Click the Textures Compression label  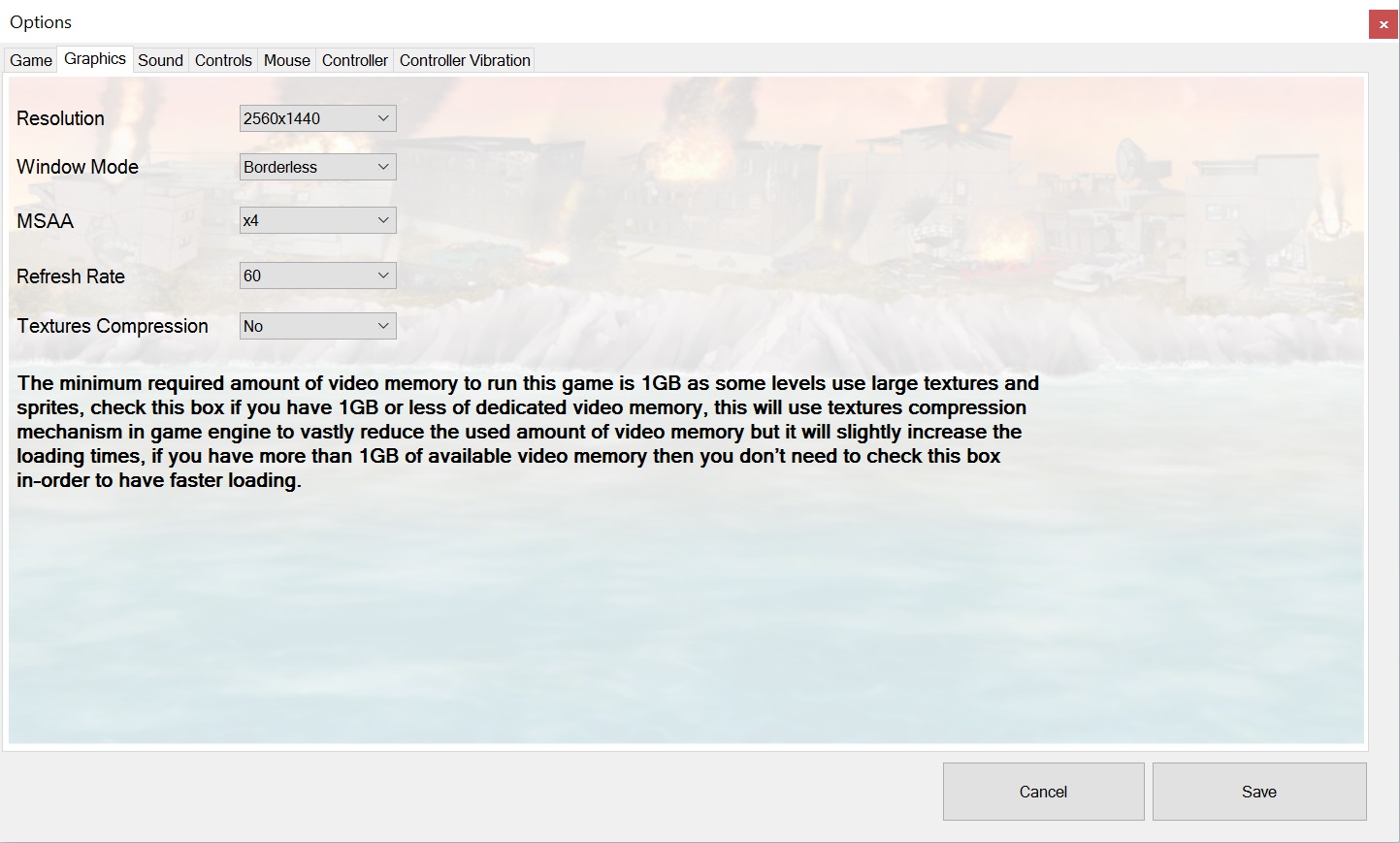(x=112, y=325)
